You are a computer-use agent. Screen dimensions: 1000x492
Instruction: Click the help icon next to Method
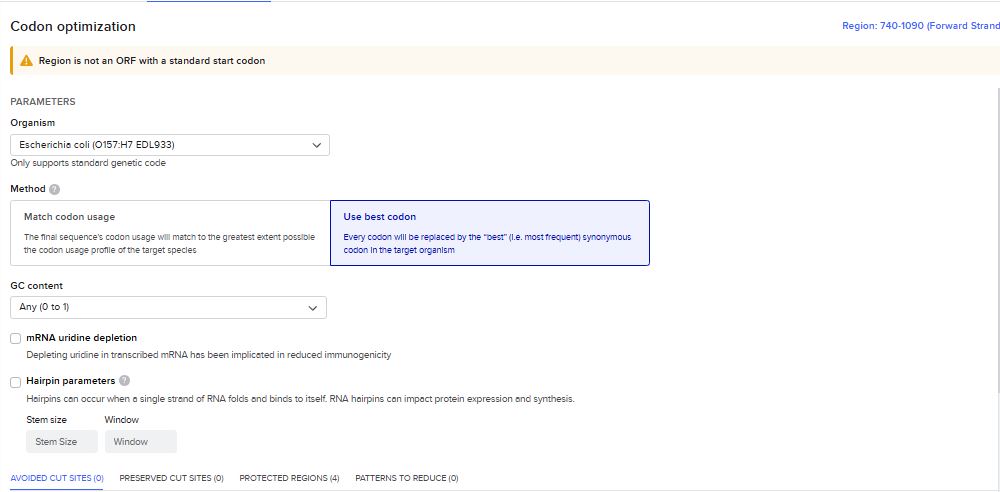pos(54,189)
